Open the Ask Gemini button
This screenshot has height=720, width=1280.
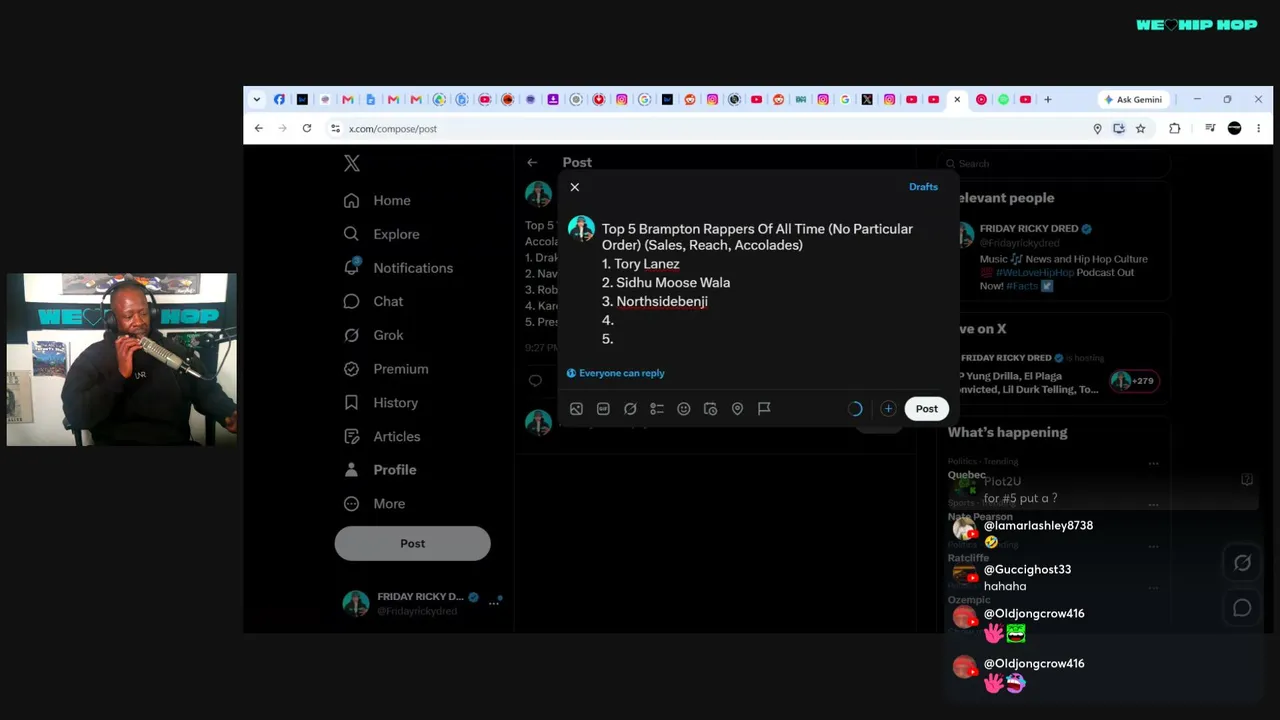[x=1133, y=100]
